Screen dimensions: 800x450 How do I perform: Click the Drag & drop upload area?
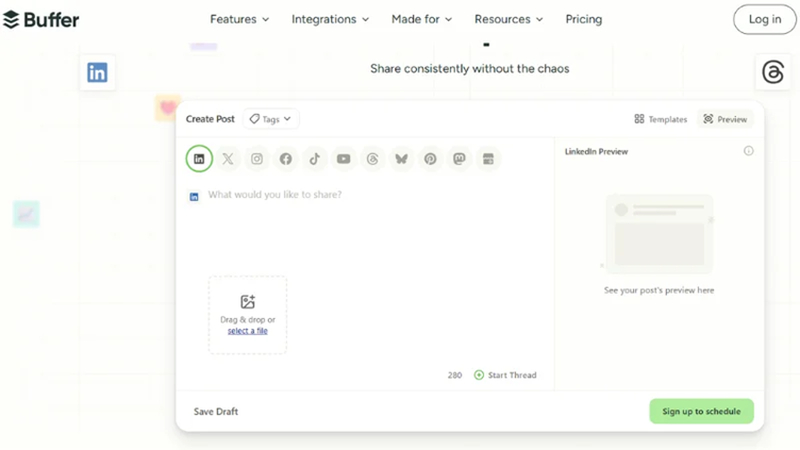247,315
